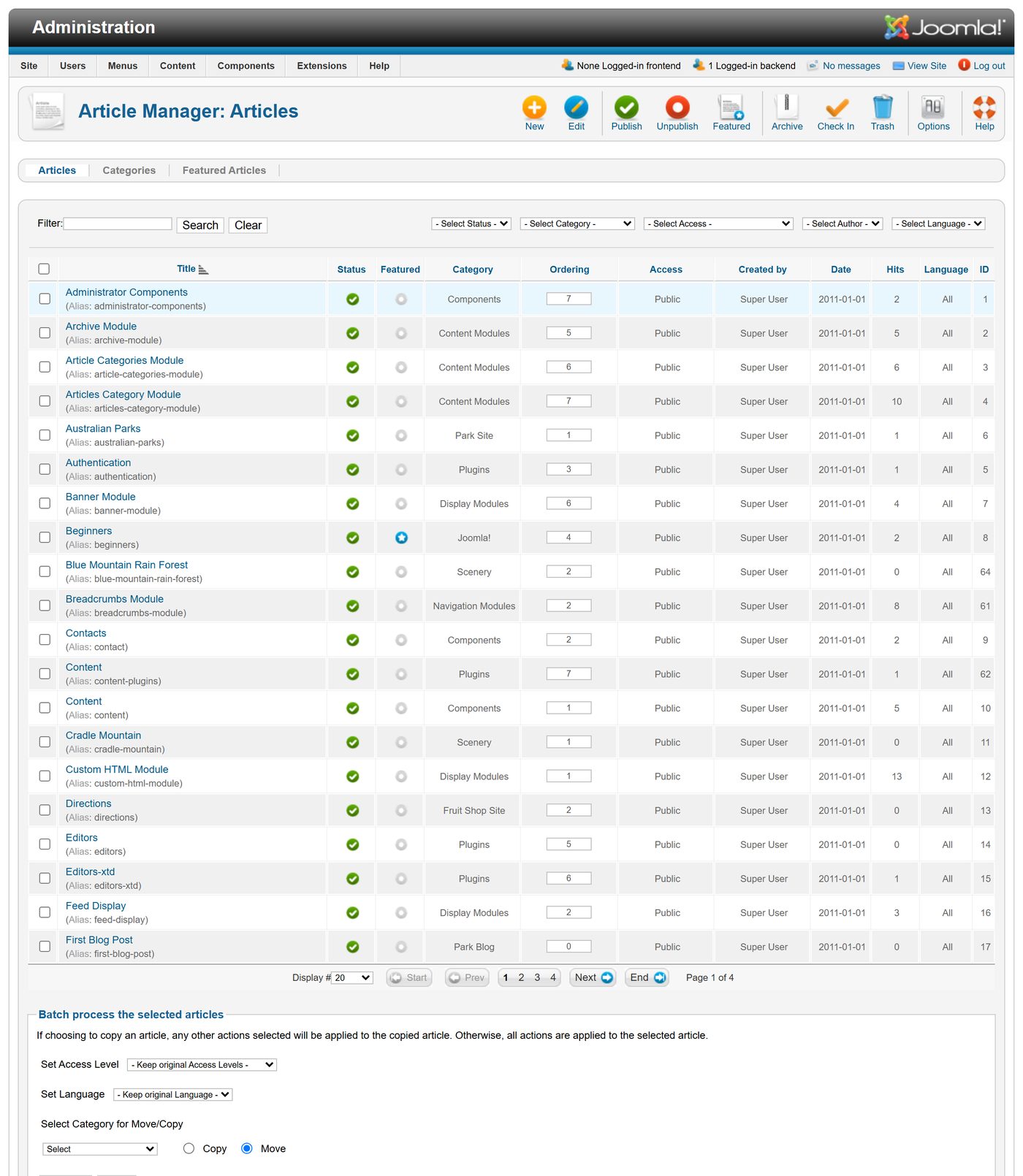
Task: Tick the checkbox for Cradle Mountain
Action: point(45,742)
